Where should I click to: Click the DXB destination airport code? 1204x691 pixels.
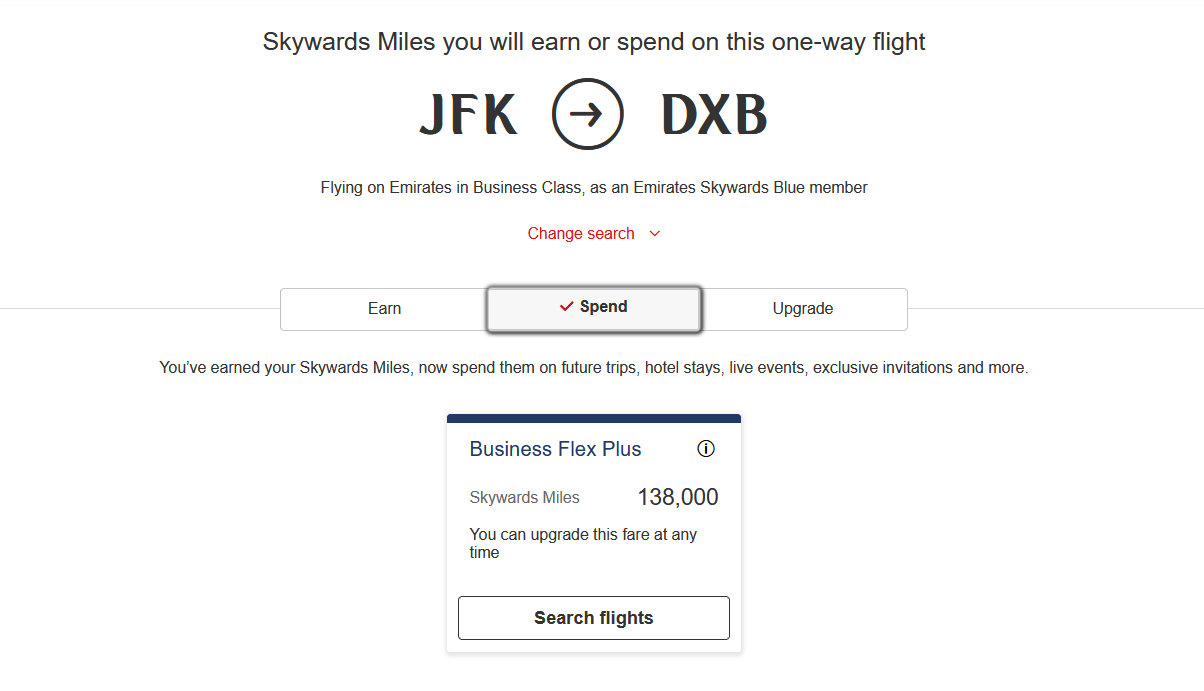(714, 116)
